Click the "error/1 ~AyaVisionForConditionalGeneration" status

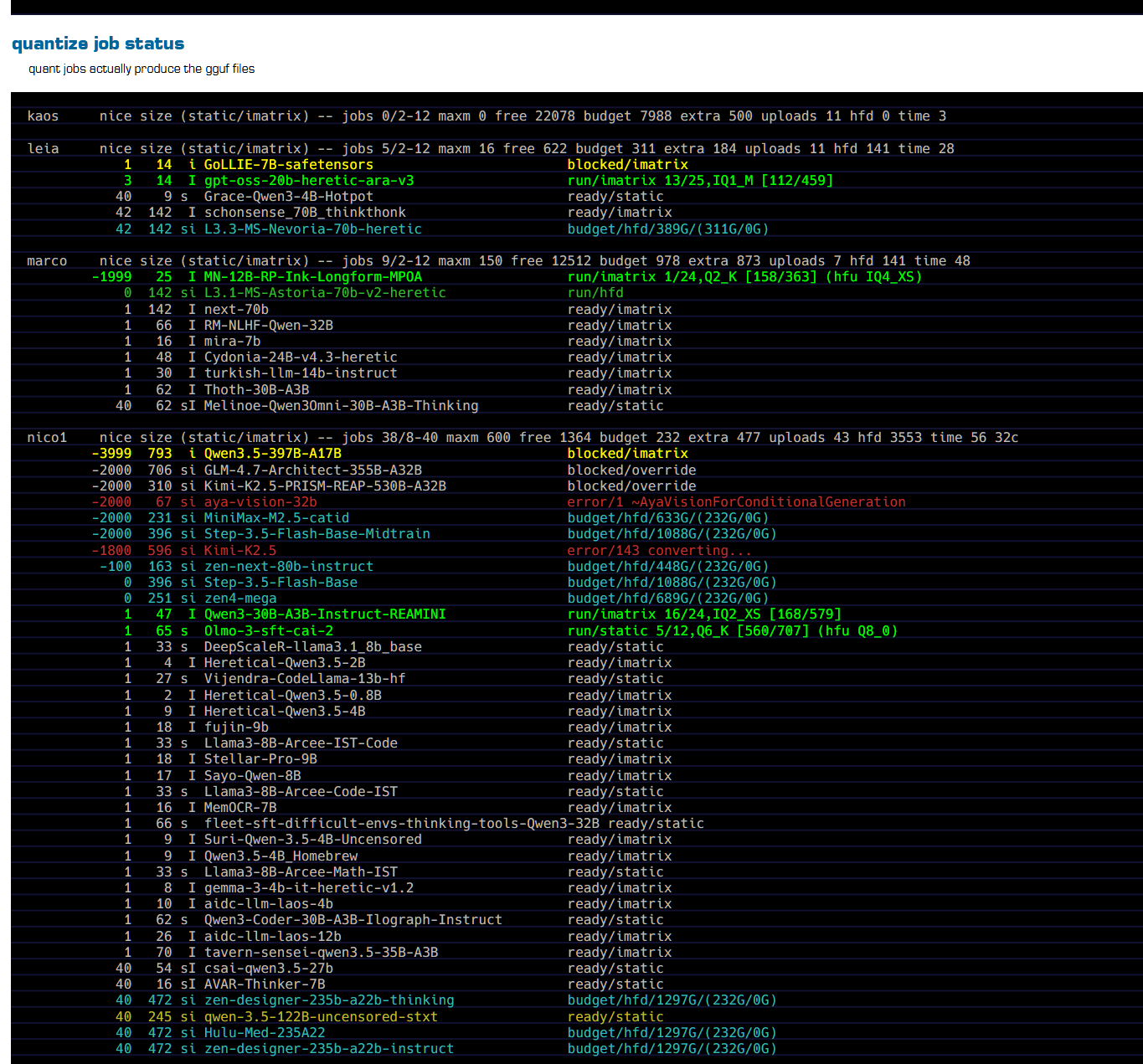[x=737, y=502]
